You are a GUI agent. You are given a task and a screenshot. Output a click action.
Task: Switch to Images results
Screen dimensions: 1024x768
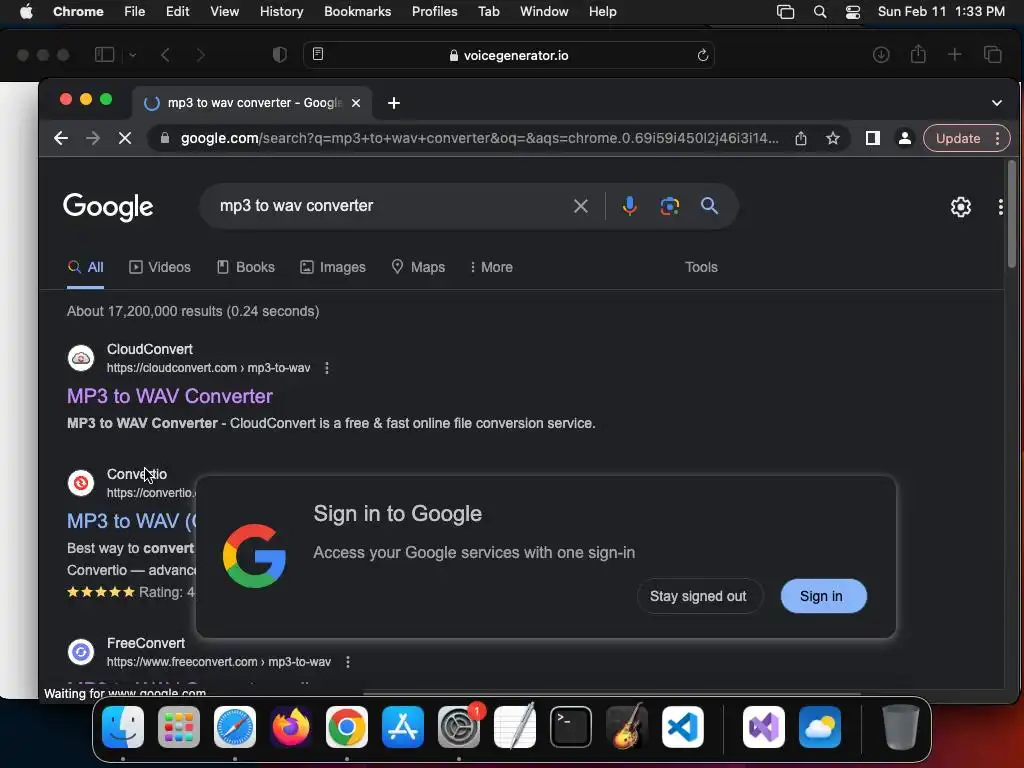333,267
